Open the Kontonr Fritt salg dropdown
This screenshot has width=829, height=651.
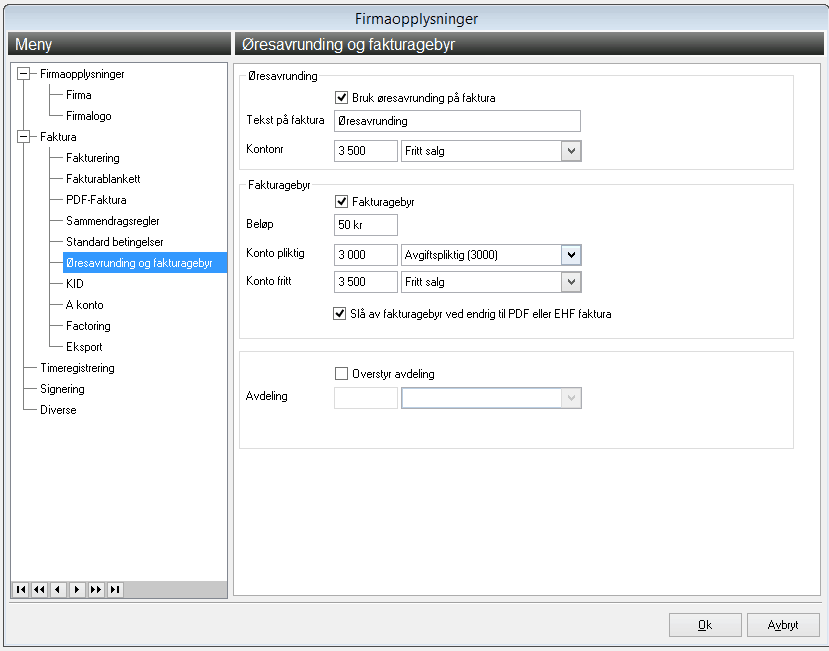click(x=571, y=151)
